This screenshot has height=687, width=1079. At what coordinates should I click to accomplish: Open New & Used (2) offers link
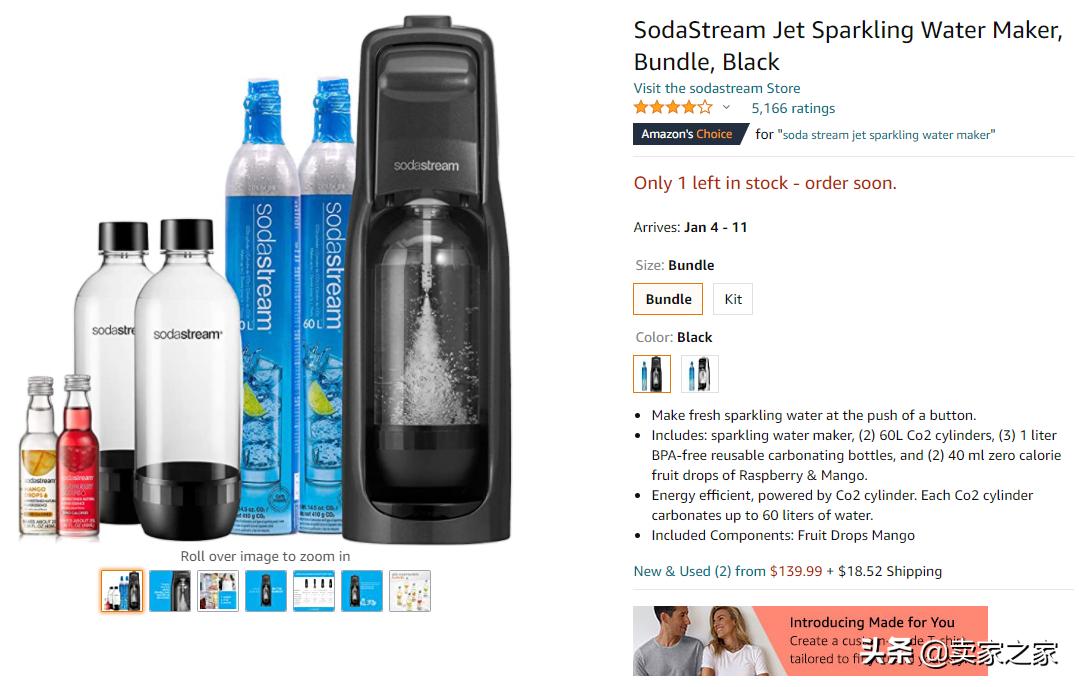point(699,571)
